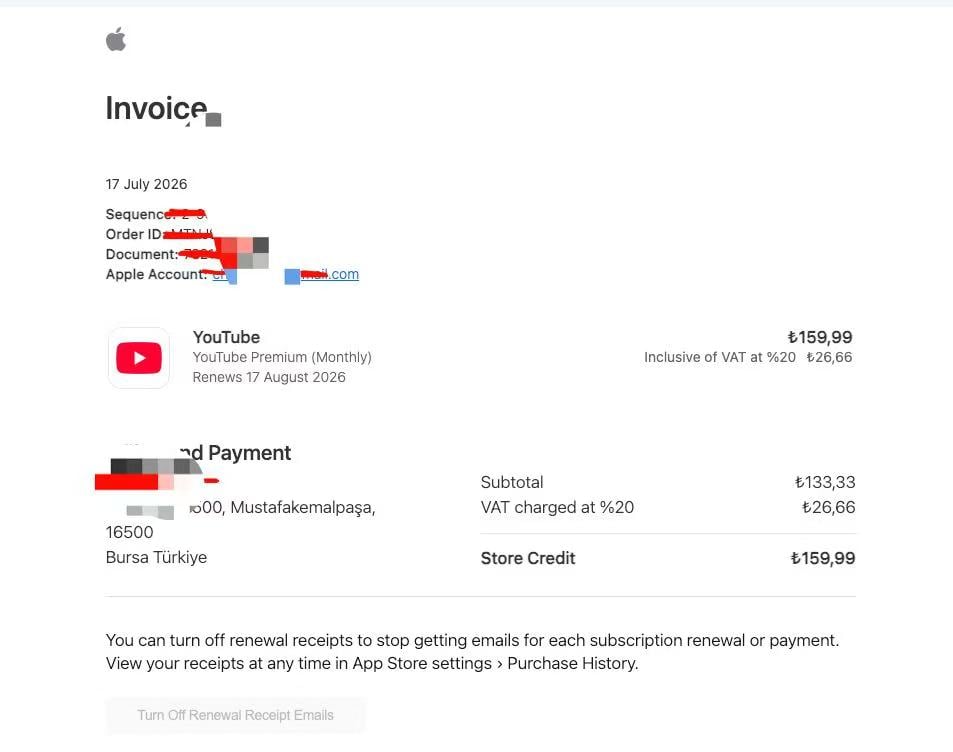Screen dimensions: 953x752
Task: Click the Inclusive of VAT at %20 text
Action: (720, 357)
